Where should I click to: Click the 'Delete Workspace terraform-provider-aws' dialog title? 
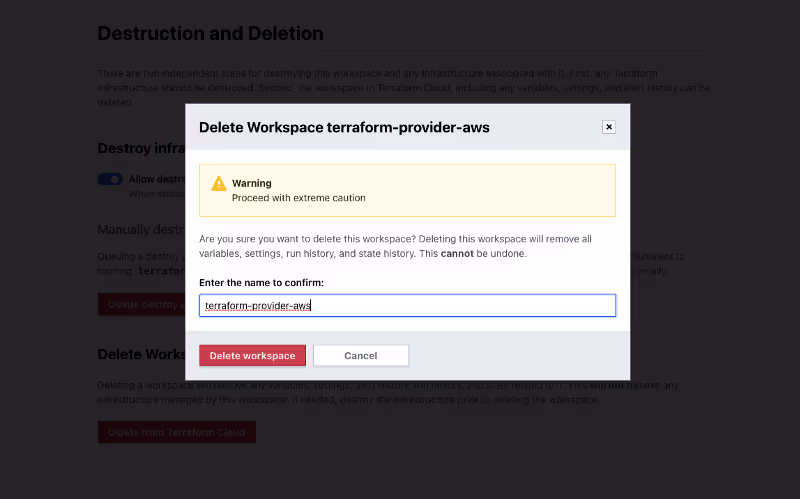(x=344, y=128)
